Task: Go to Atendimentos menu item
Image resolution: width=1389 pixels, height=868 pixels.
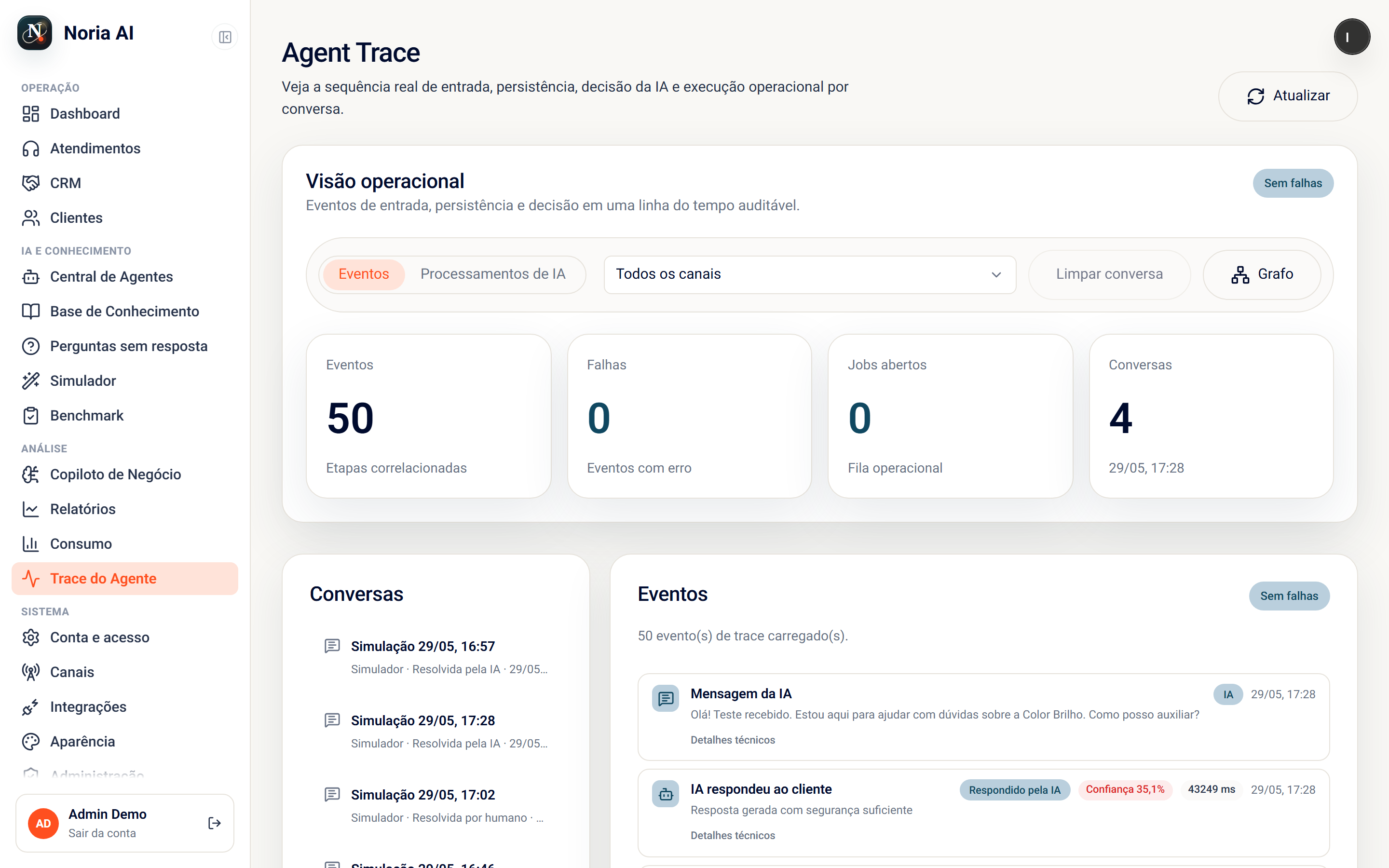Action: (x=124, y=149)
